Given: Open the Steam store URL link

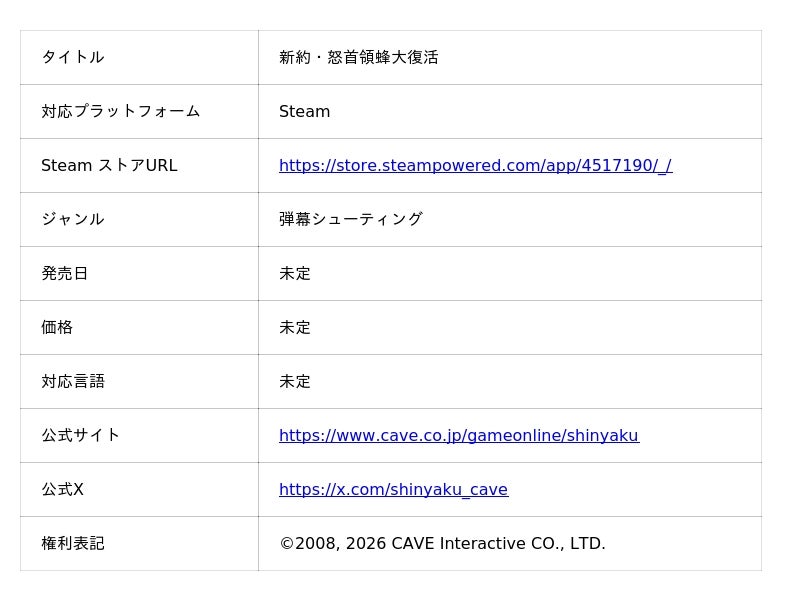Looking at the screenshot, I should 475,166.
